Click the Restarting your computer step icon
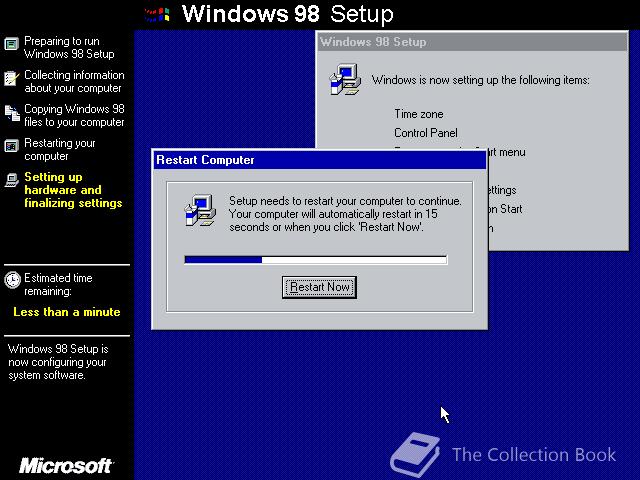 11,146
